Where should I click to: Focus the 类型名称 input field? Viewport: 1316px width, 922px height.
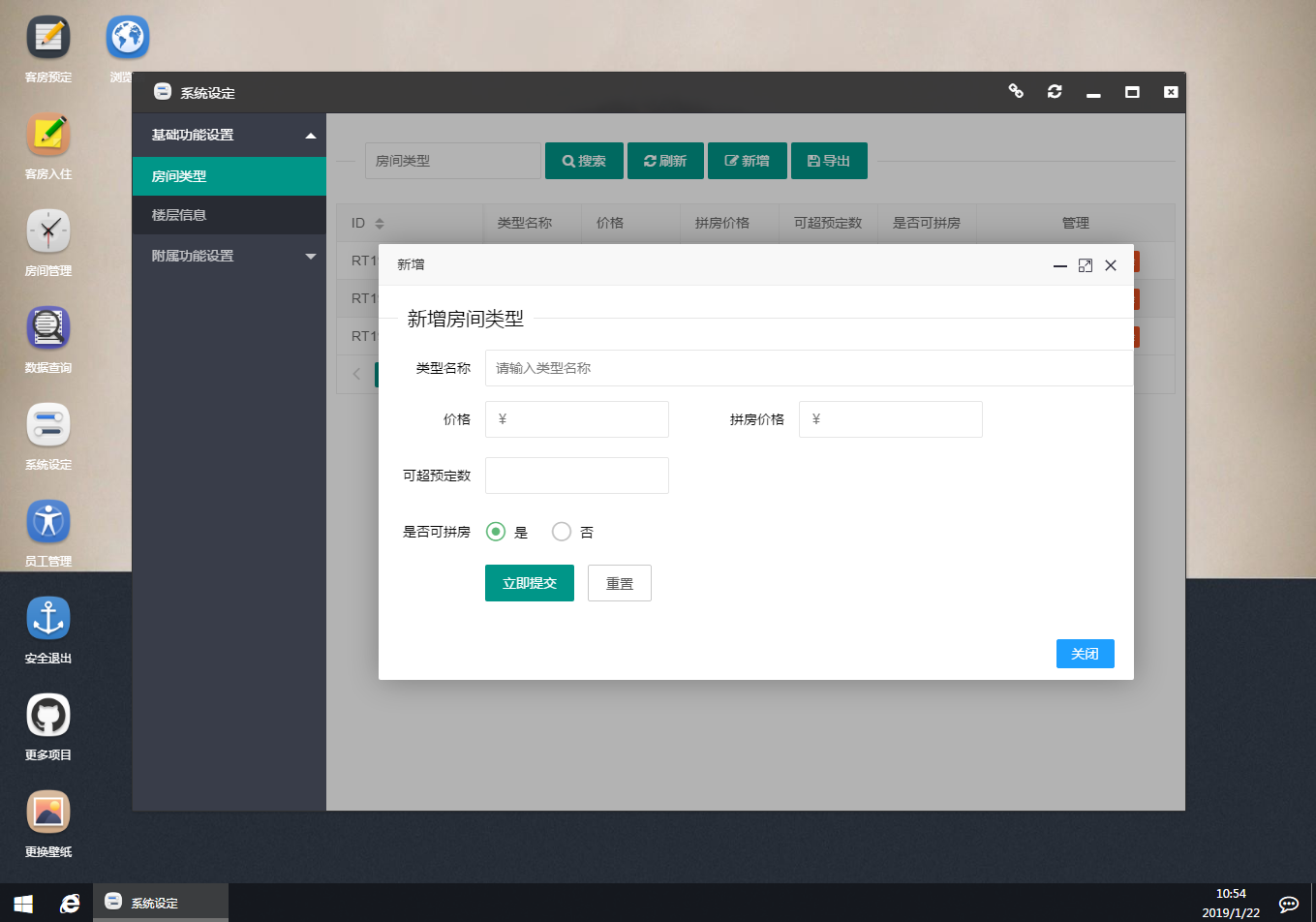[x=810, y=368]
